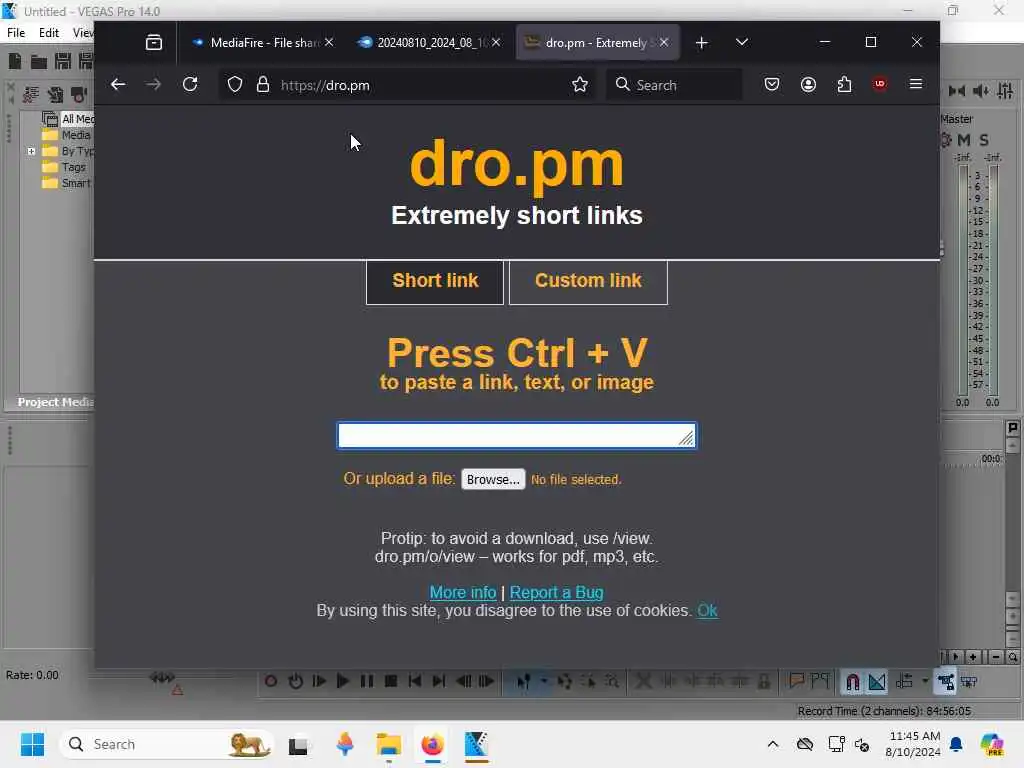Click the VEGAS Record button
The image size is (1024, 768).
pyautogui.click(x=270, y=681)
